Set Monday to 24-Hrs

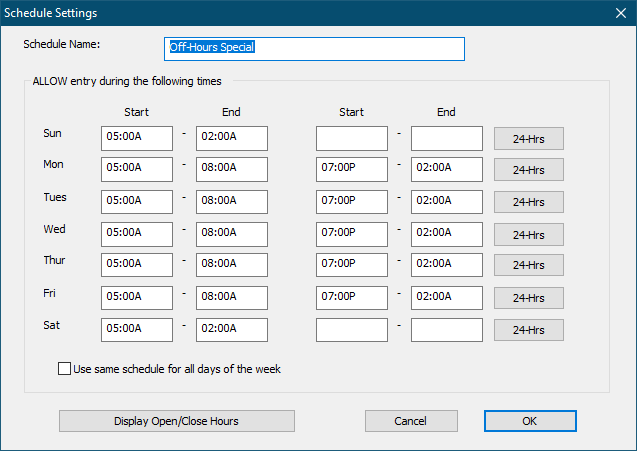tap(528, 170)
